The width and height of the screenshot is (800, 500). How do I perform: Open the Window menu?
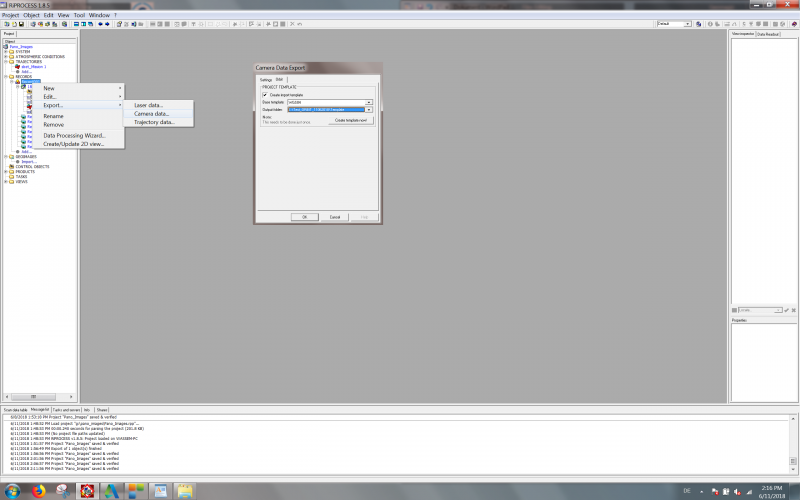click(x=99, y=15)
